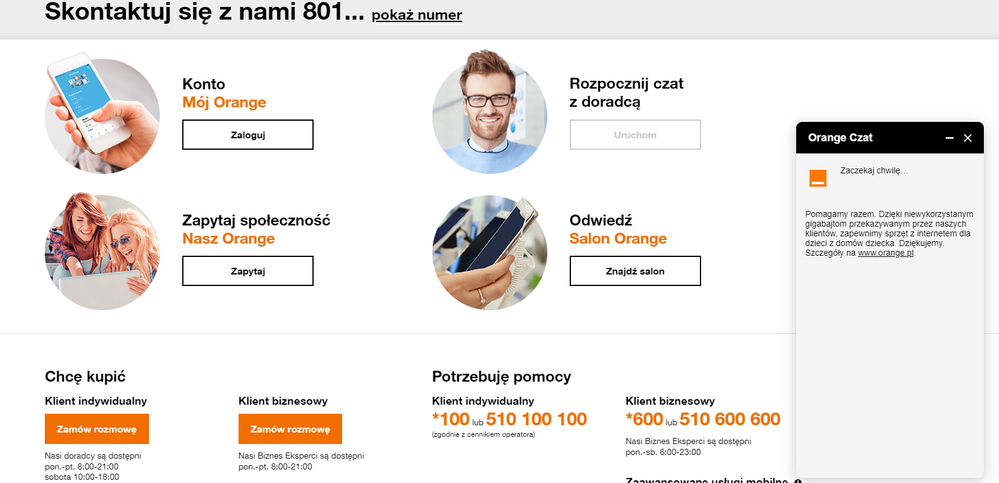
Task: Order a callback under Klient indywidualny
Action: click(97, 429)
